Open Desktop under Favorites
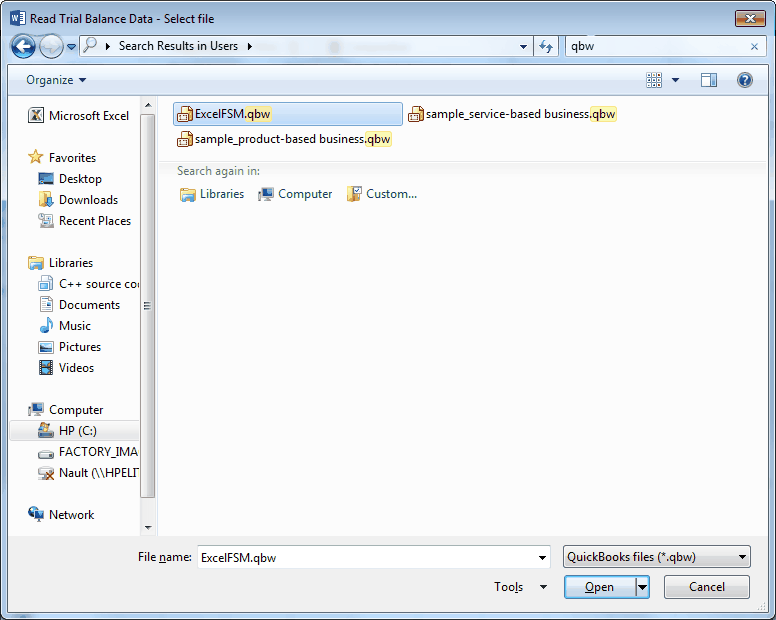776x620 pixels. point(70,179)
